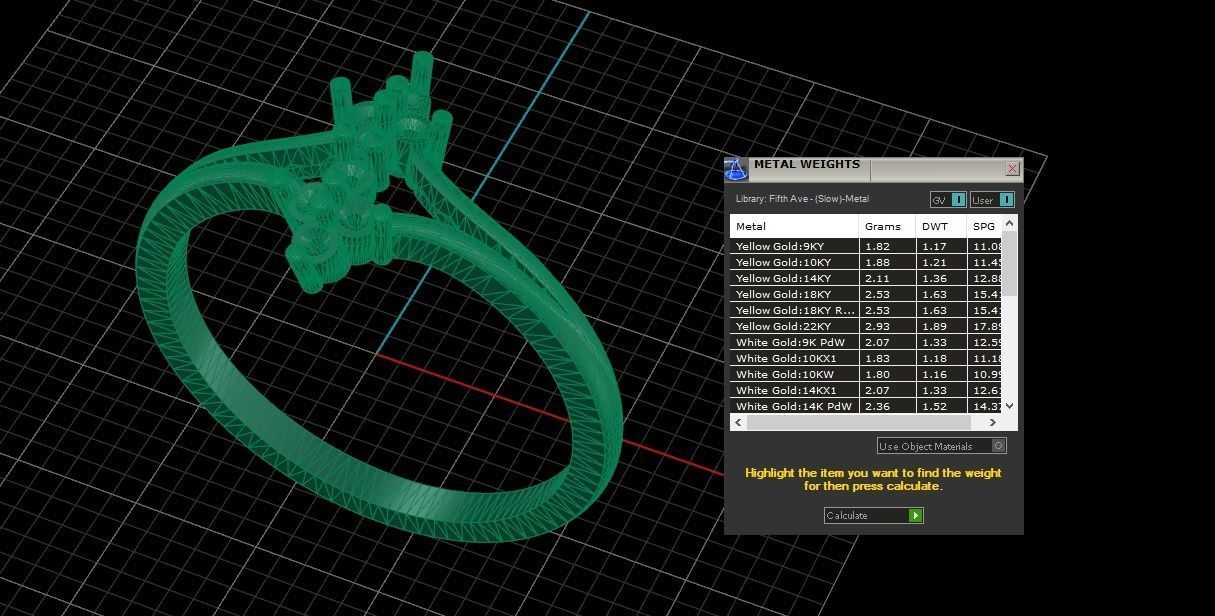Viewport: 1215px width, 616px height.
Task: Click the 2.36 grams value
Action: (x=877, y=406)
